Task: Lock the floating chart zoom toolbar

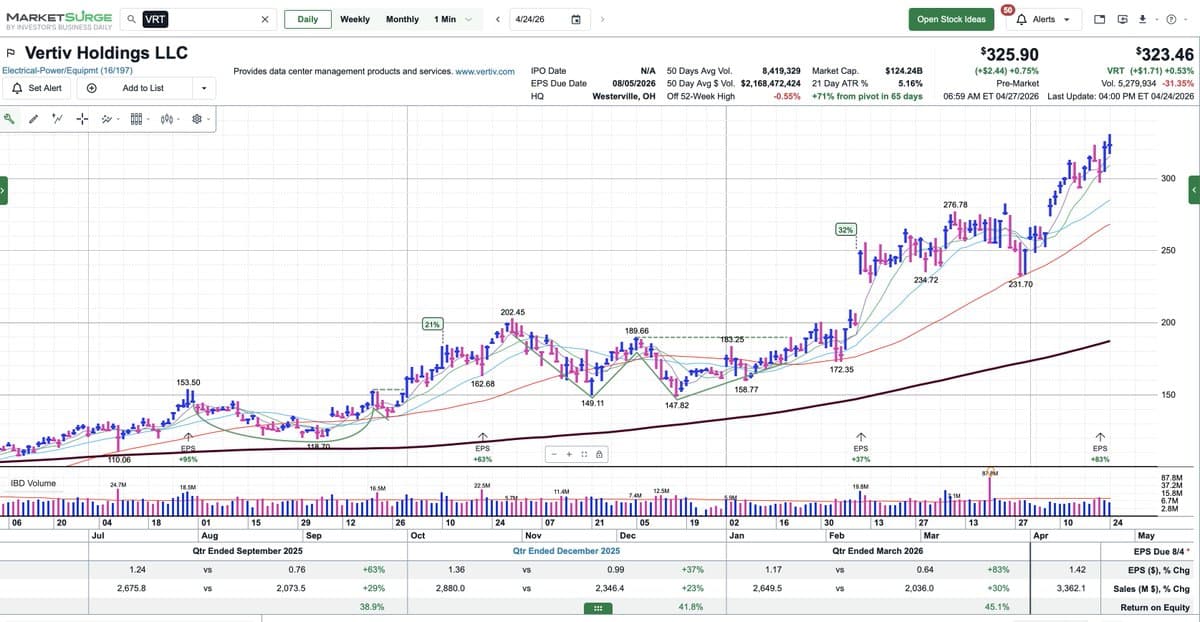Action: [599, 454]
